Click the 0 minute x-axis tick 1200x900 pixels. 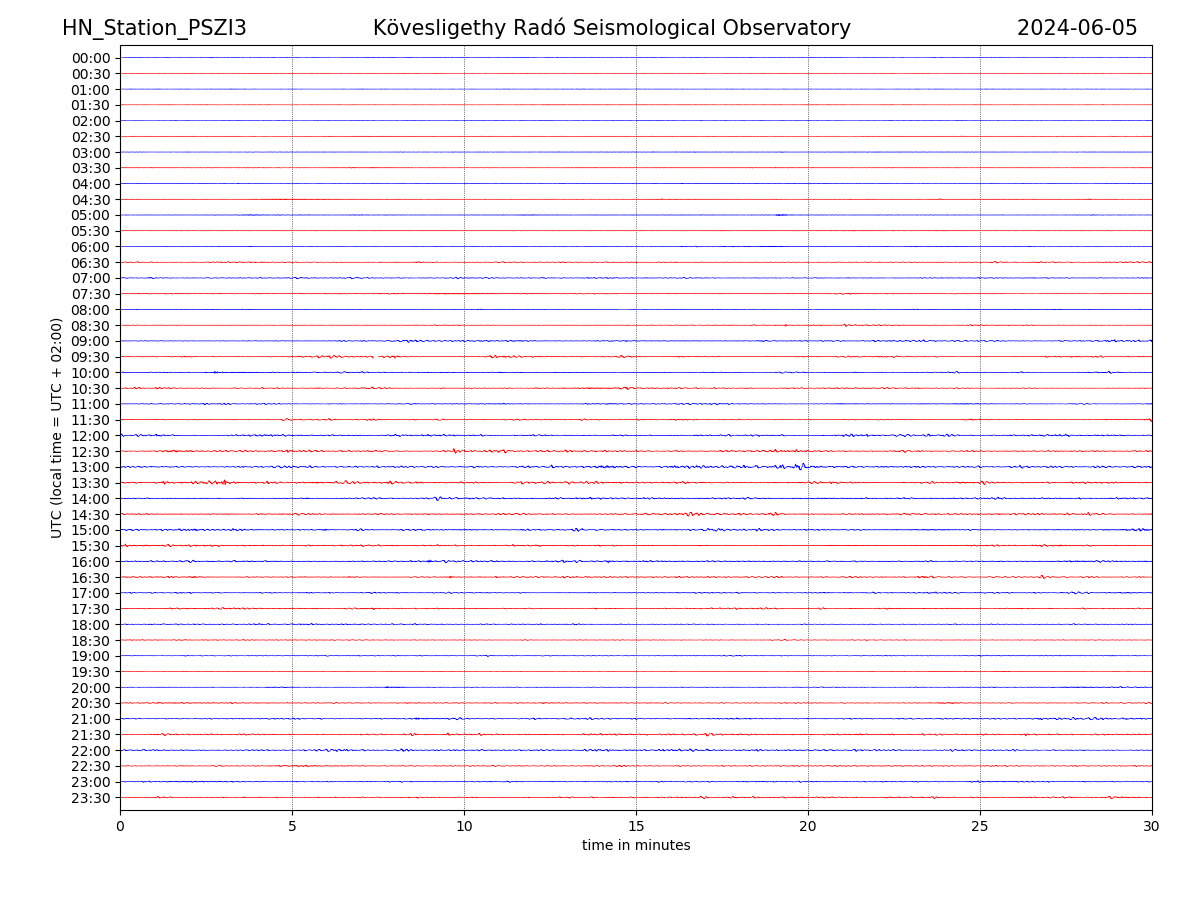click(120, 826)
